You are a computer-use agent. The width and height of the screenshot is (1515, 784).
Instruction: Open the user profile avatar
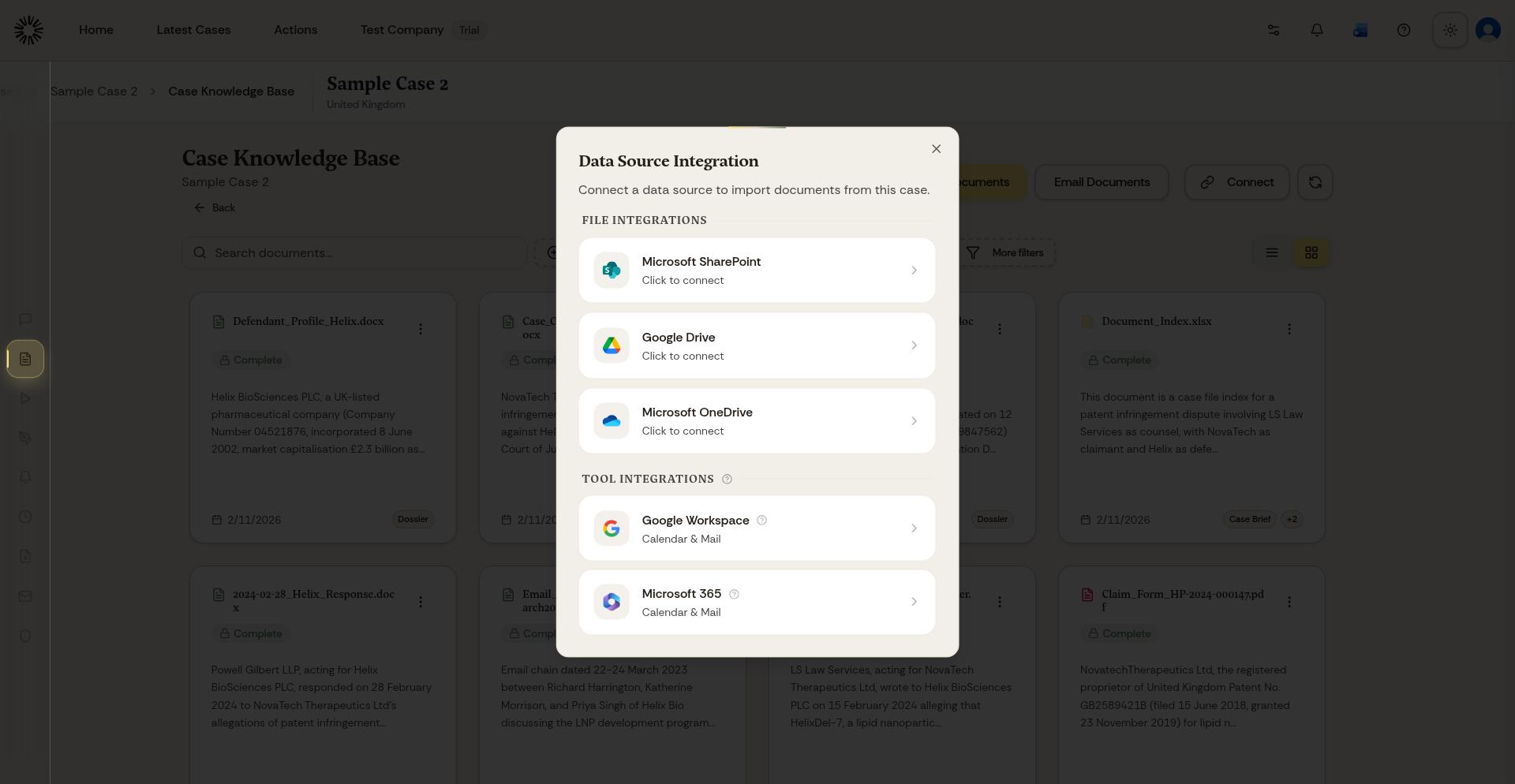point(1488,30)
